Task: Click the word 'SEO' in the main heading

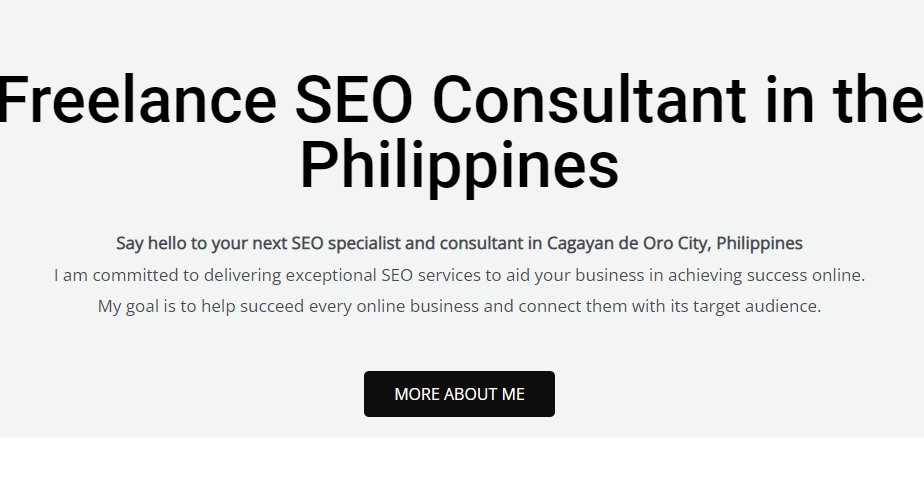Action: [354, 100]
